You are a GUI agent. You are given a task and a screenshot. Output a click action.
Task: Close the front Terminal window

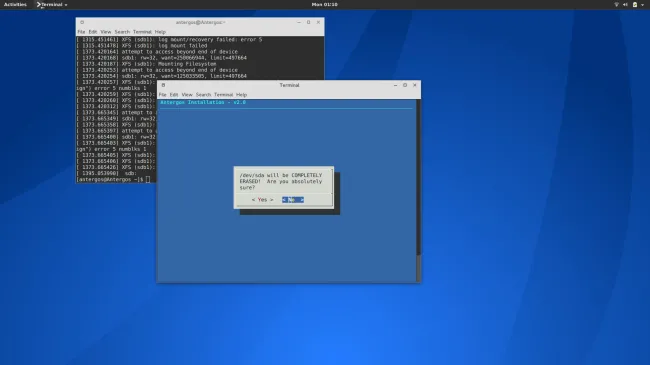(415, 85)
